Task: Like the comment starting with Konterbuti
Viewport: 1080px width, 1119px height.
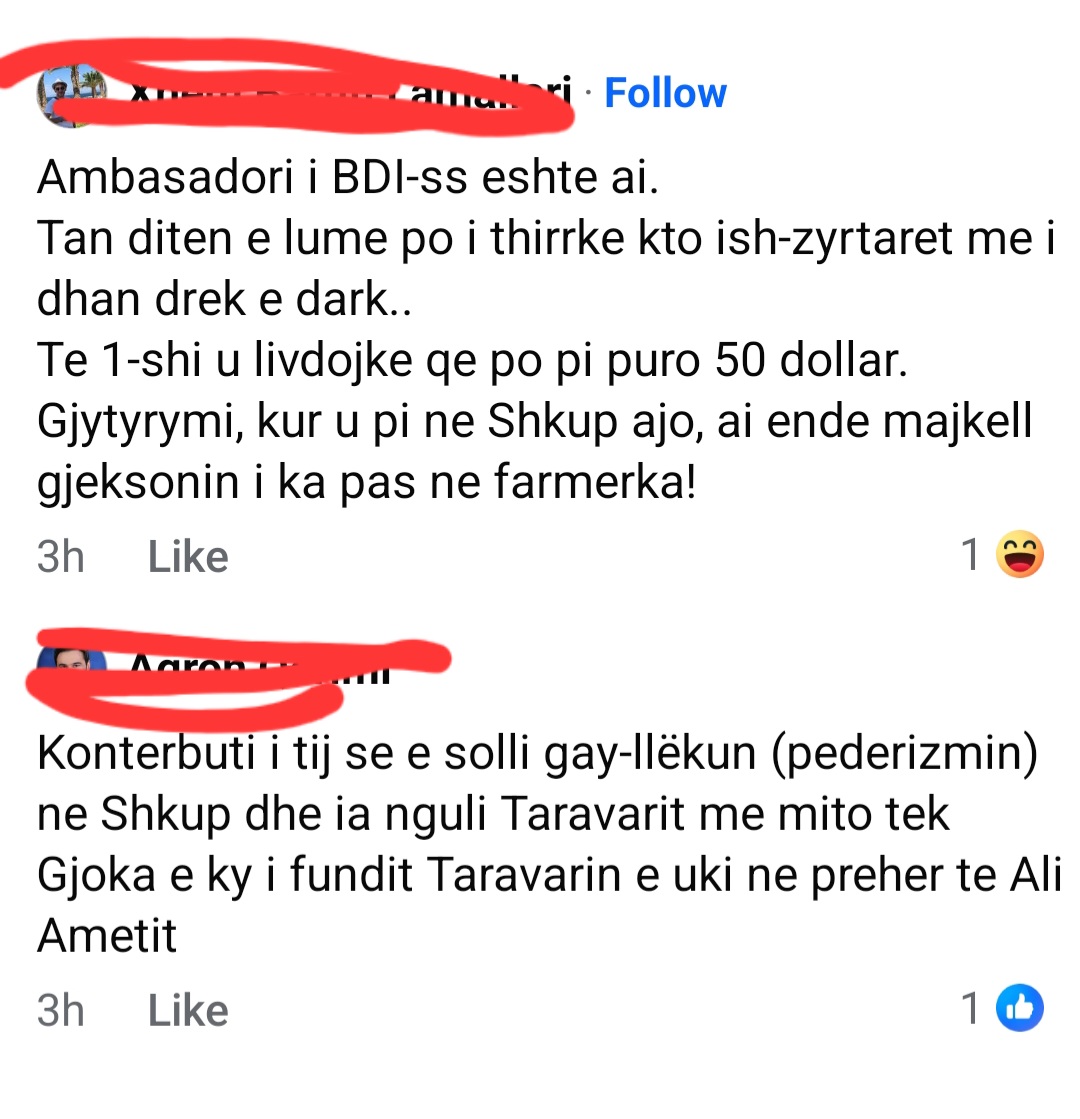Action: pos(188,1011)
